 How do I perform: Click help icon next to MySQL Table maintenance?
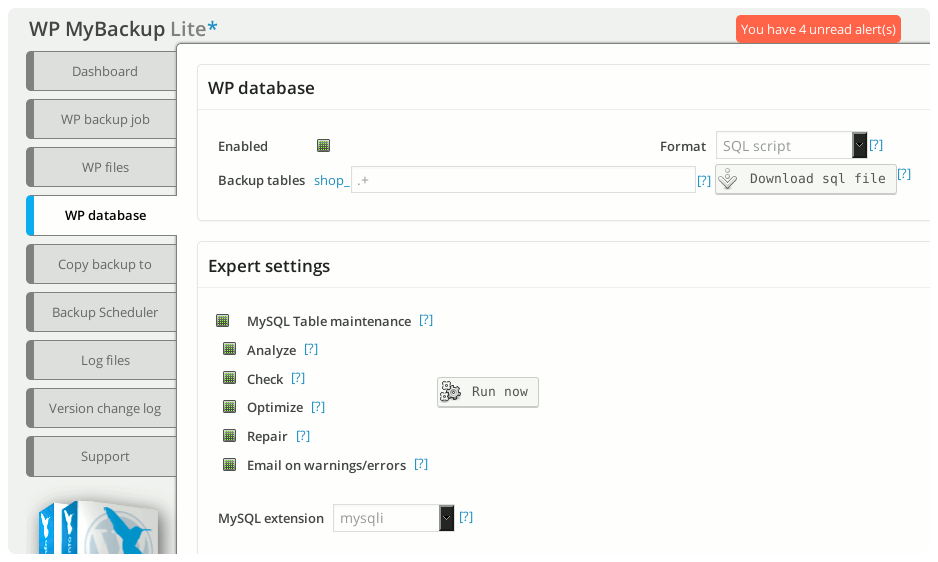(x=426, y=320)
